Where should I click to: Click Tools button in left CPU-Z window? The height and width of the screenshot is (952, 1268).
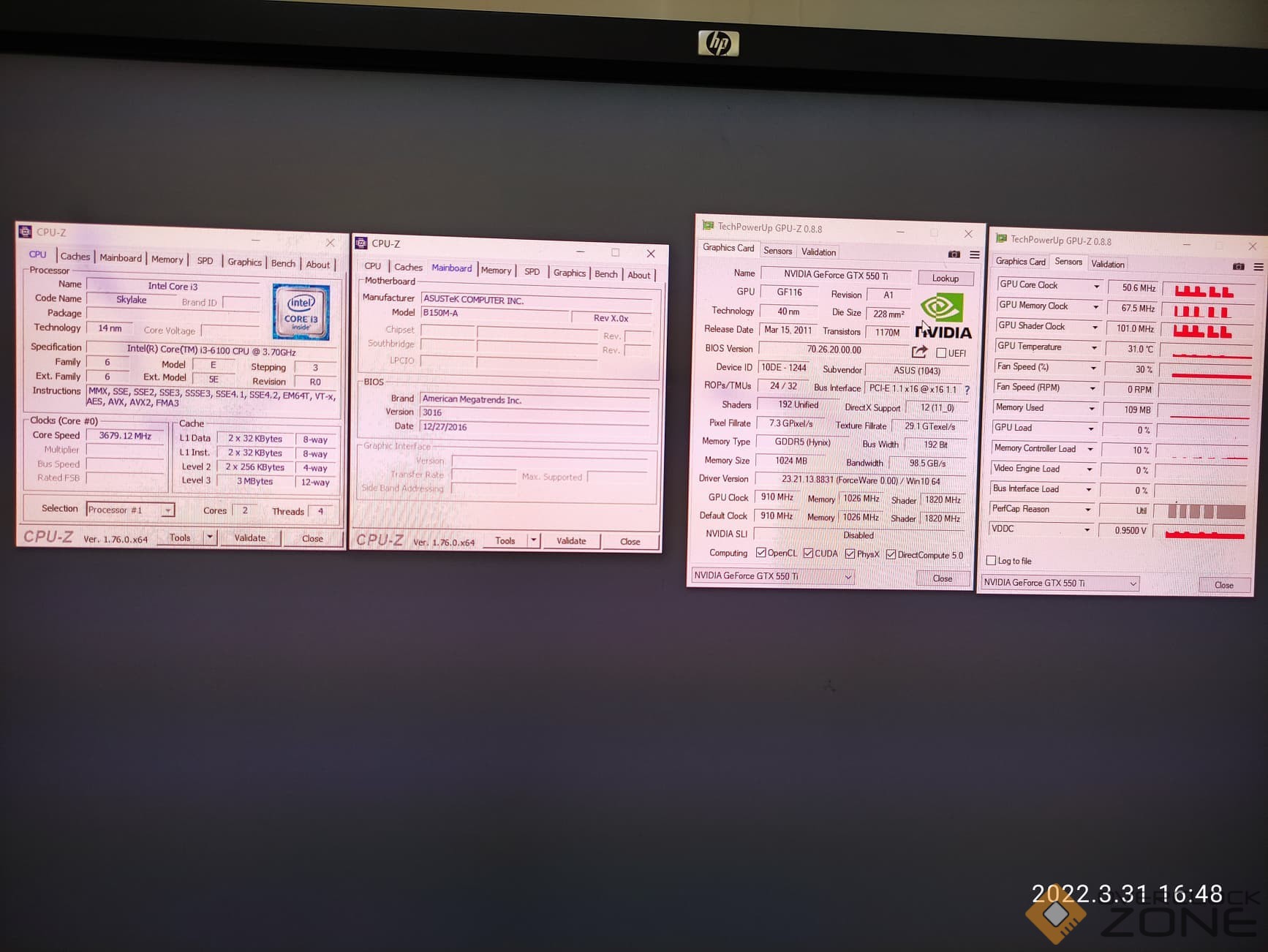[x=180, y=537]
